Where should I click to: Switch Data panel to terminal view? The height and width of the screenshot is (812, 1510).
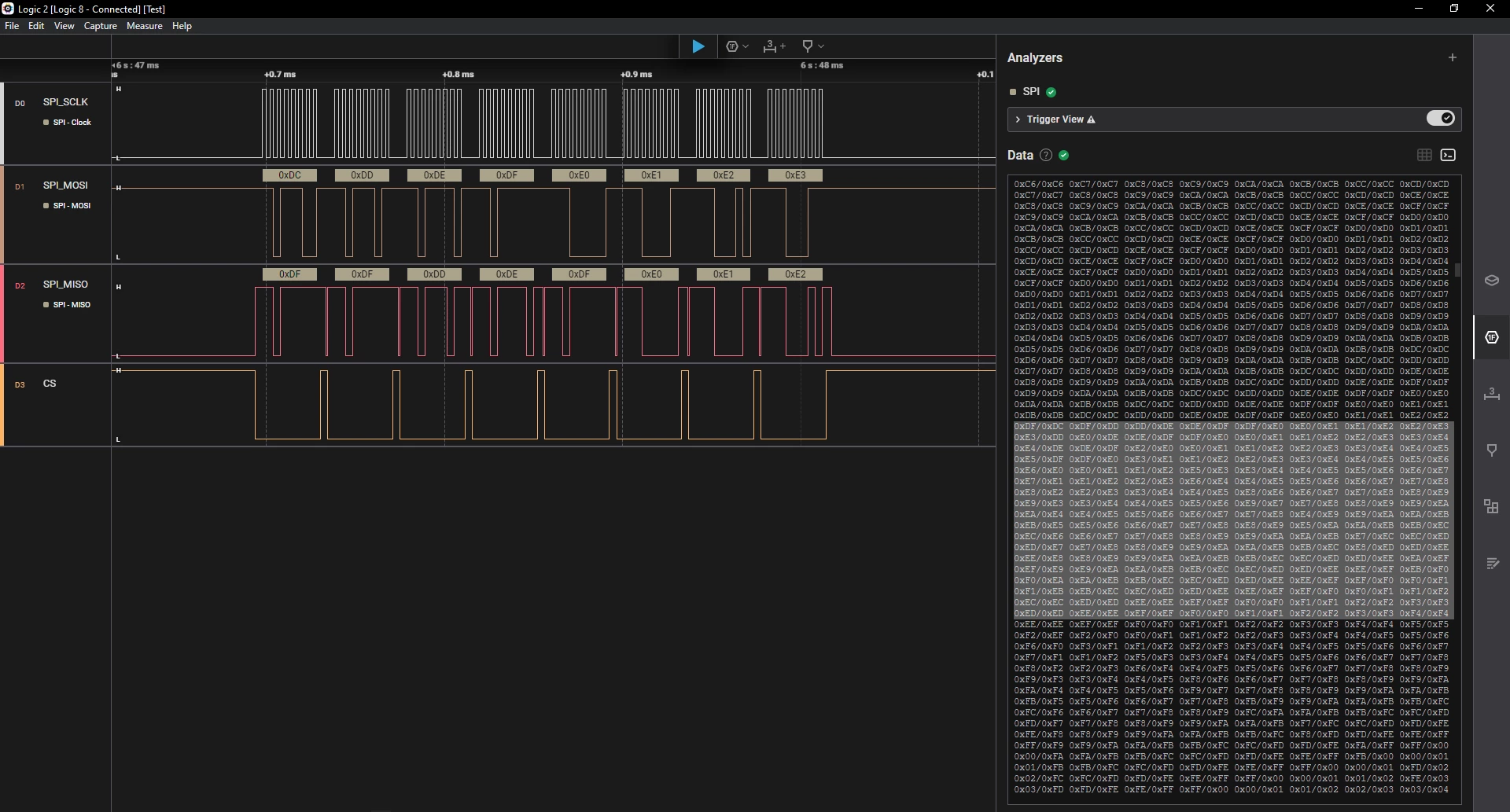(1448, 155)
